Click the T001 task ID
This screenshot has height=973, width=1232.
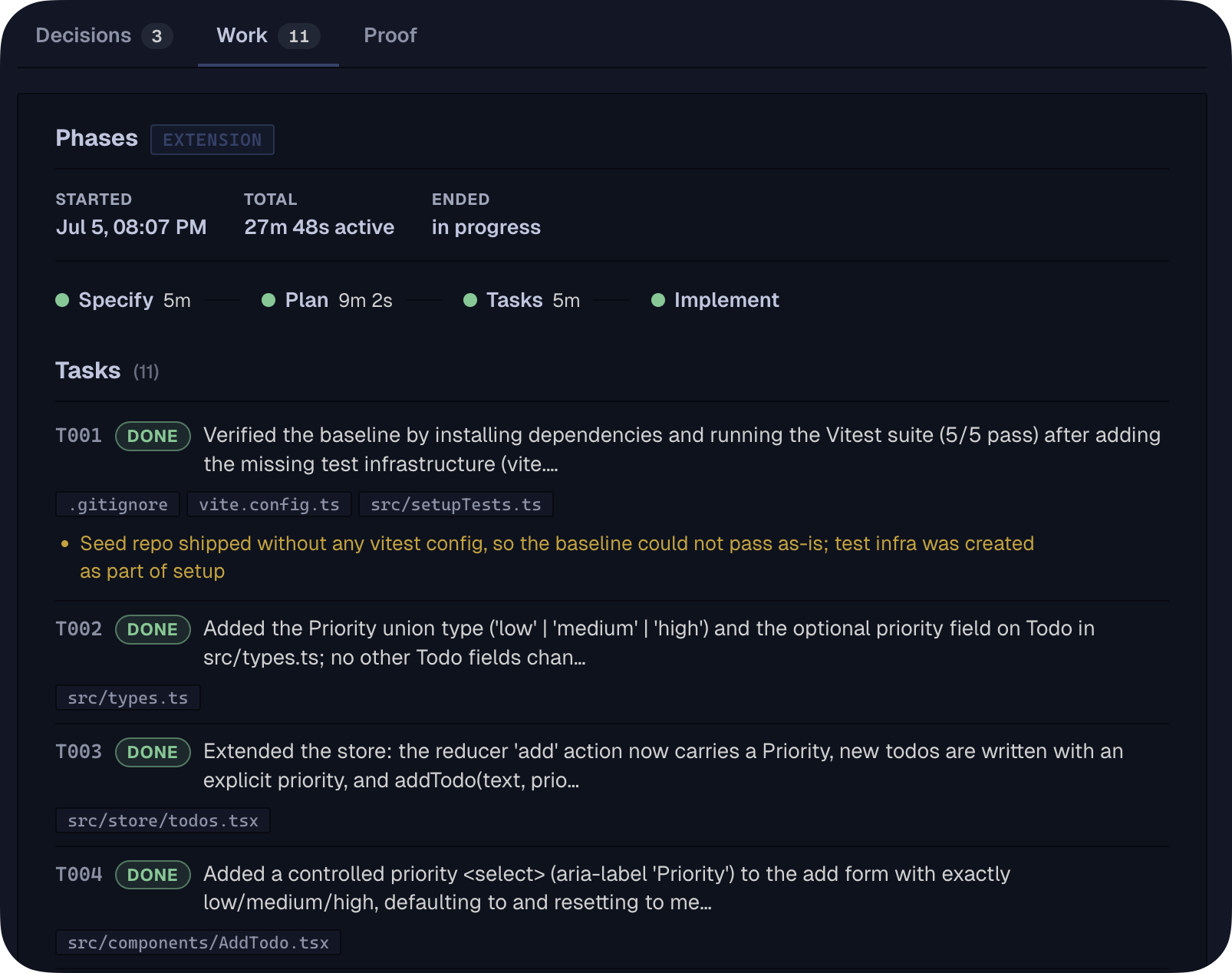tap(79, 436)
